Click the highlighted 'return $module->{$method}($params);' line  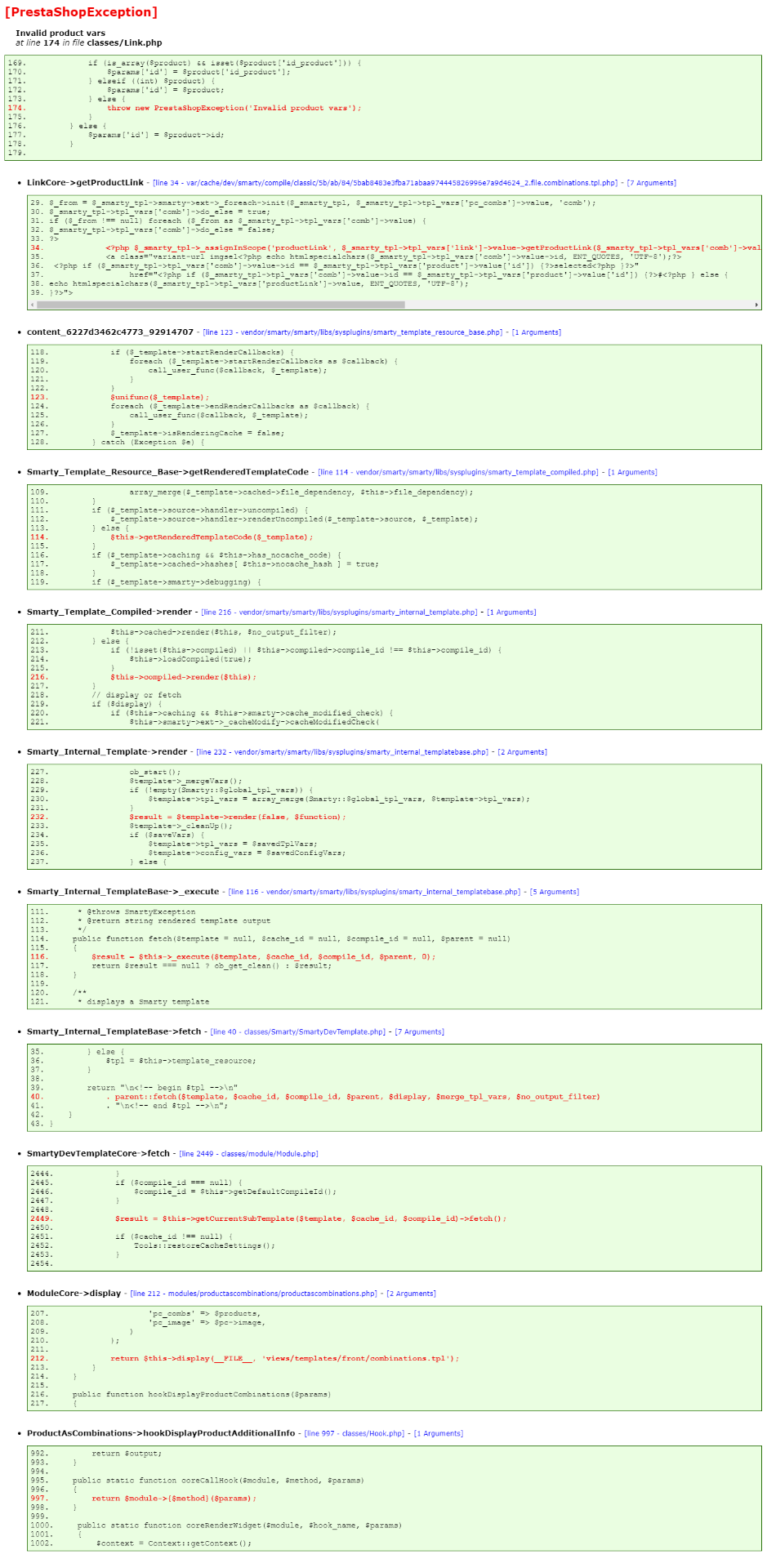[x=174, y=1499]
